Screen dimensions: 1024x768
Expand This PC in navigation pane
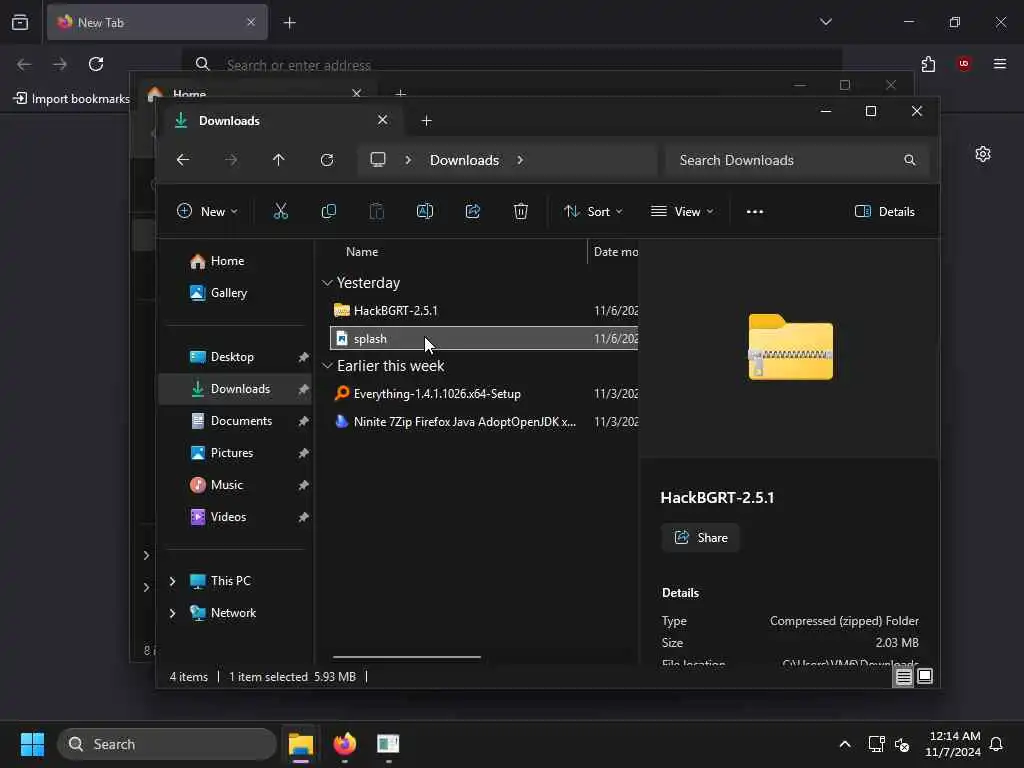click(x=172, y=581)
